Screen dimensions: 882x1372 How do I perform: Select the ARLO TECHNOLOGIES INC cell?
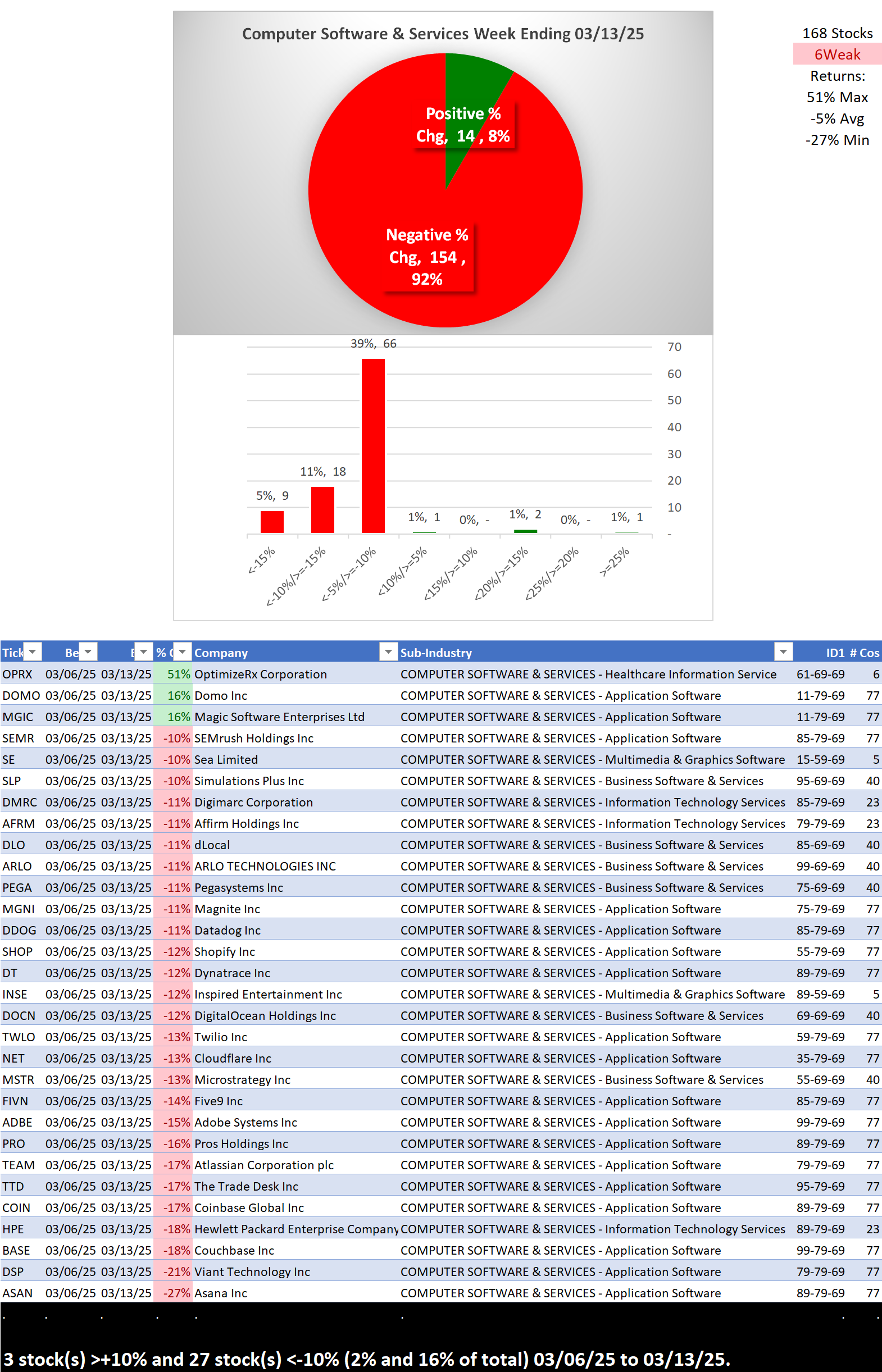point(295,866)
